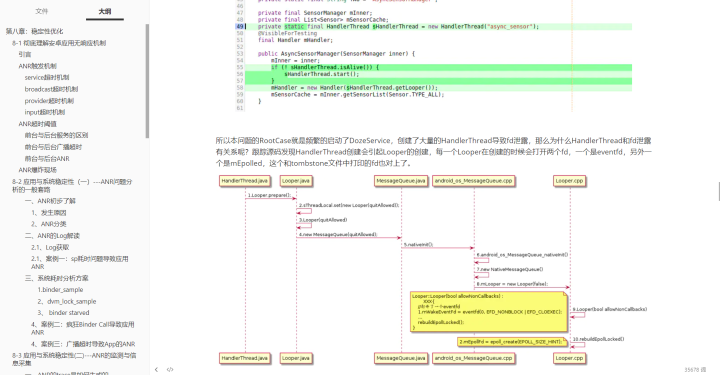Image resolution: width=720 pixels, height=375 pixels.
Task: Click the outline sidebar scrollbar
Action: [147, 81]
